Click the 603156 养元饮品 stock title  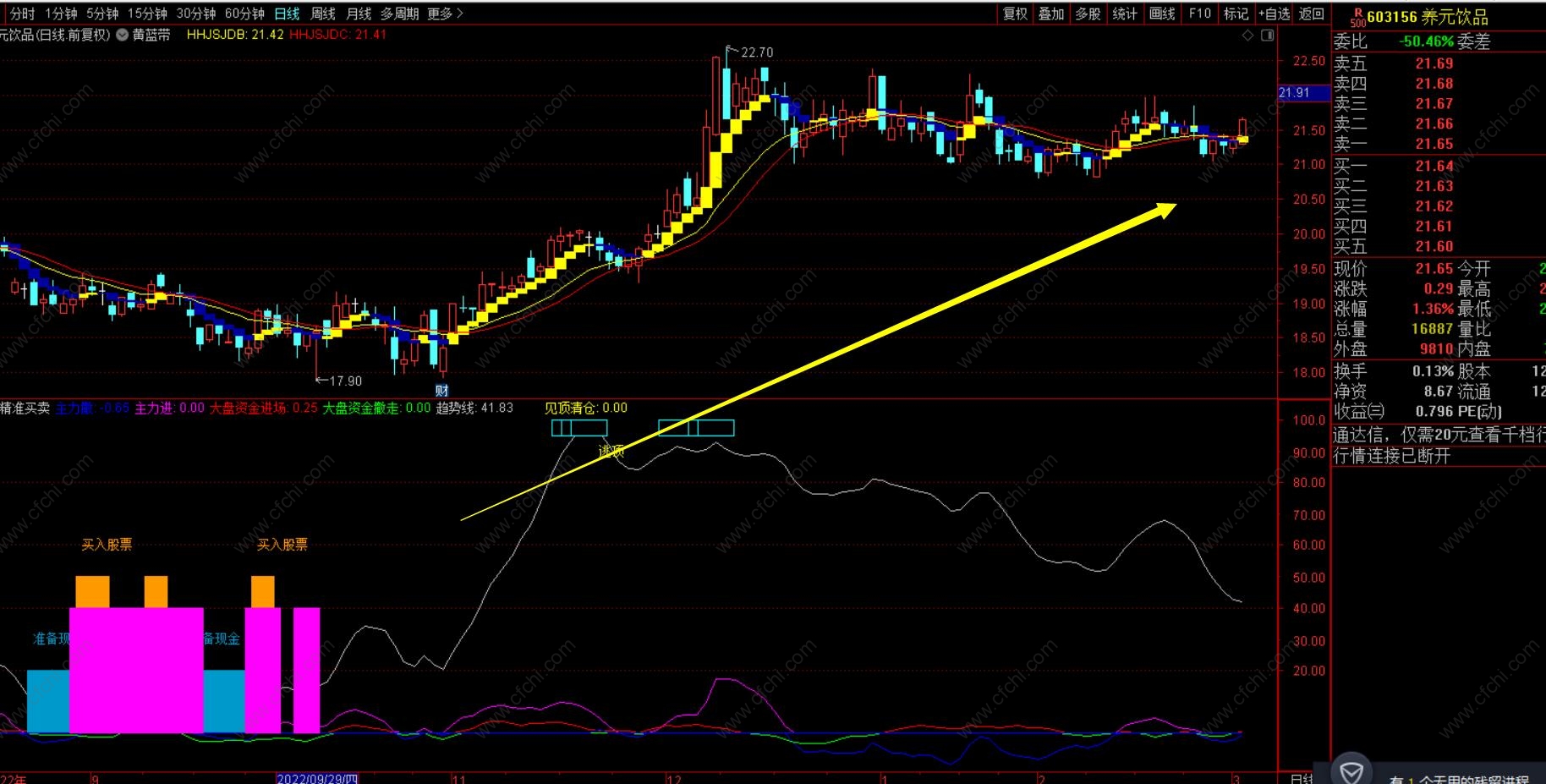[x=1428, y=17]
